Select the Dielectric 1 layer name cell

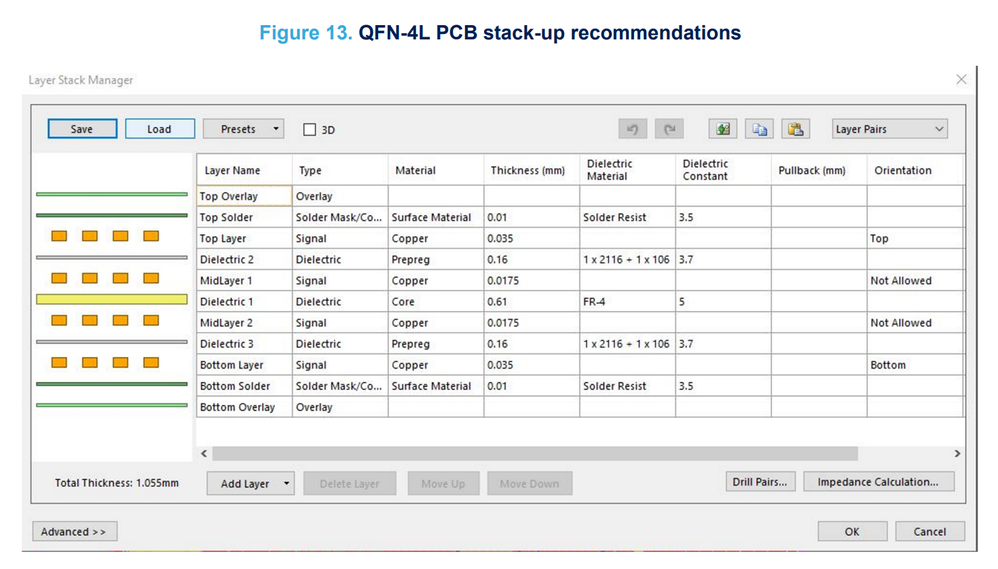click(244, 301)
